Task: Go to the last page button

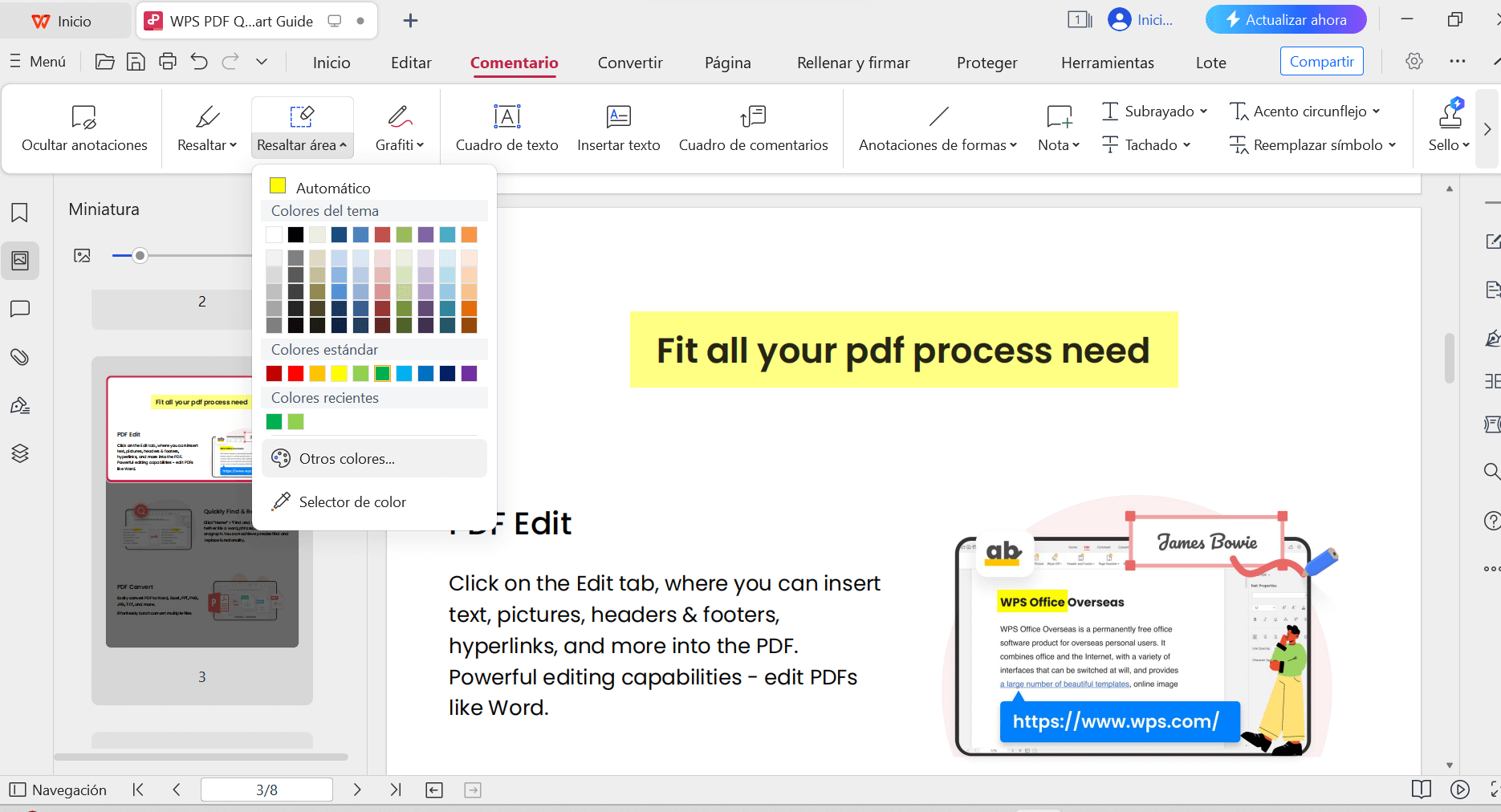Action: pos(396,790)
